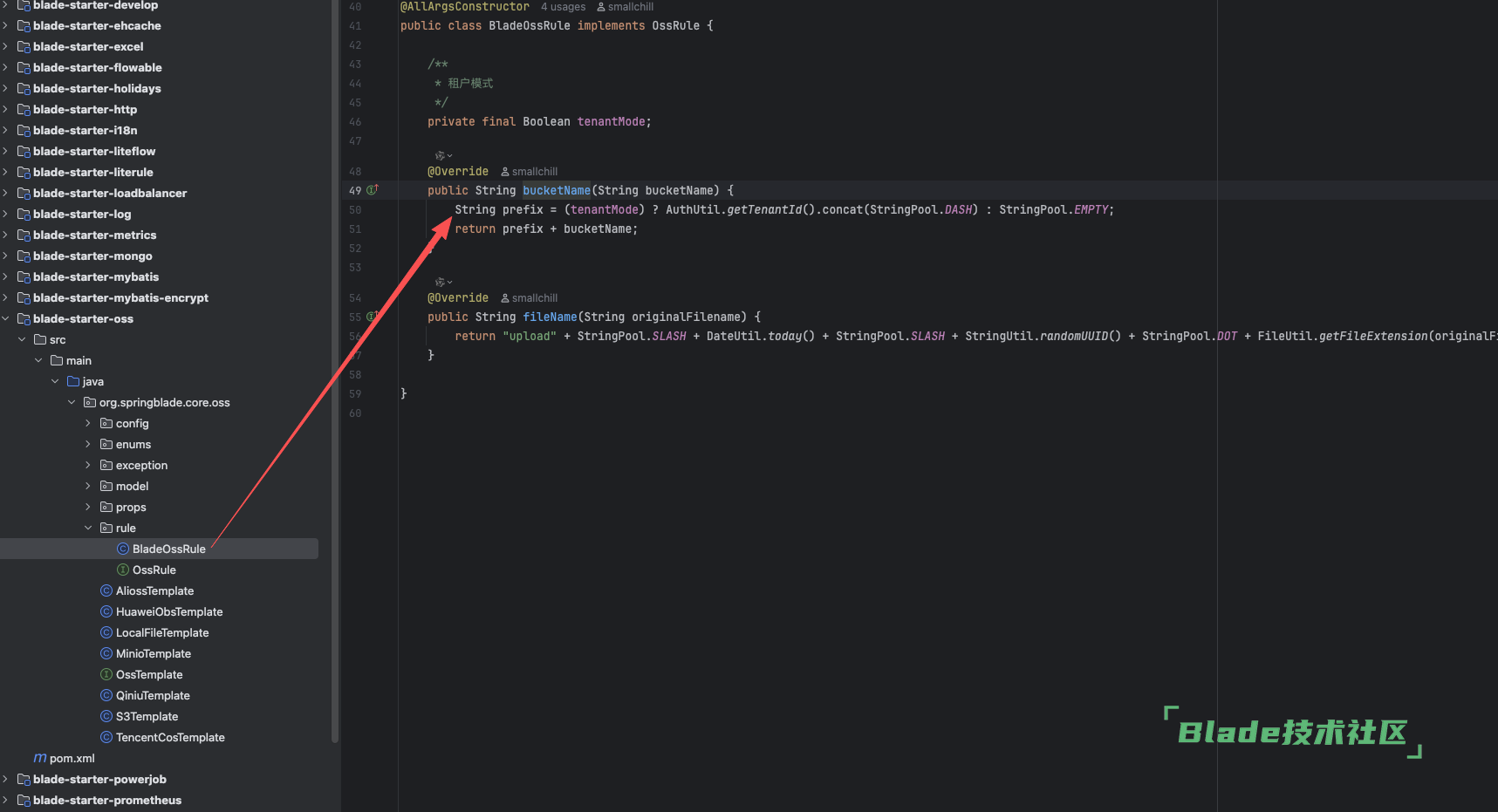Select BladeOssRule in the project tree

pyautogui.click(x=168, y=549)
